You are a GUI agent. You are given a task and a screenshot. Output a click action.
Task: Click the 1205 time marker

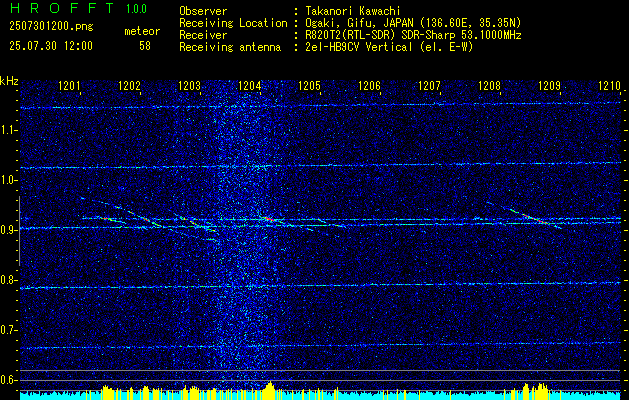[x=310, y=86]
